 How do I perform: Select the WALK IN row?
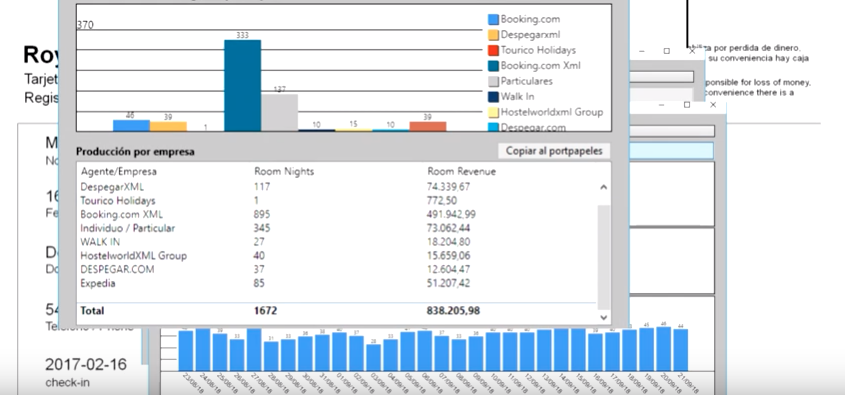(x=337, y=242)
